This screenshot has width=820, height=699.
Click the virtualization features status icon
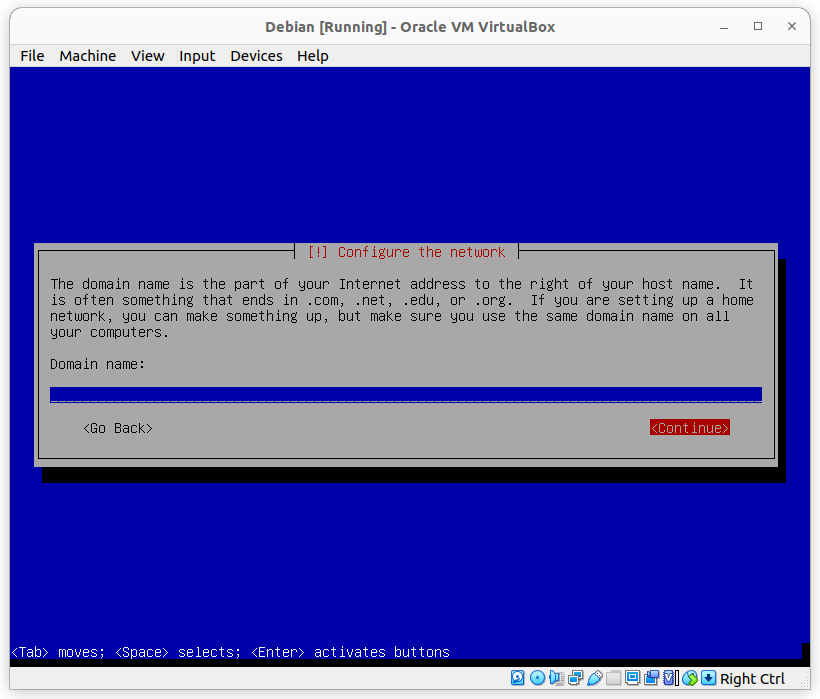pyautogui.click(x=668, y=678)
